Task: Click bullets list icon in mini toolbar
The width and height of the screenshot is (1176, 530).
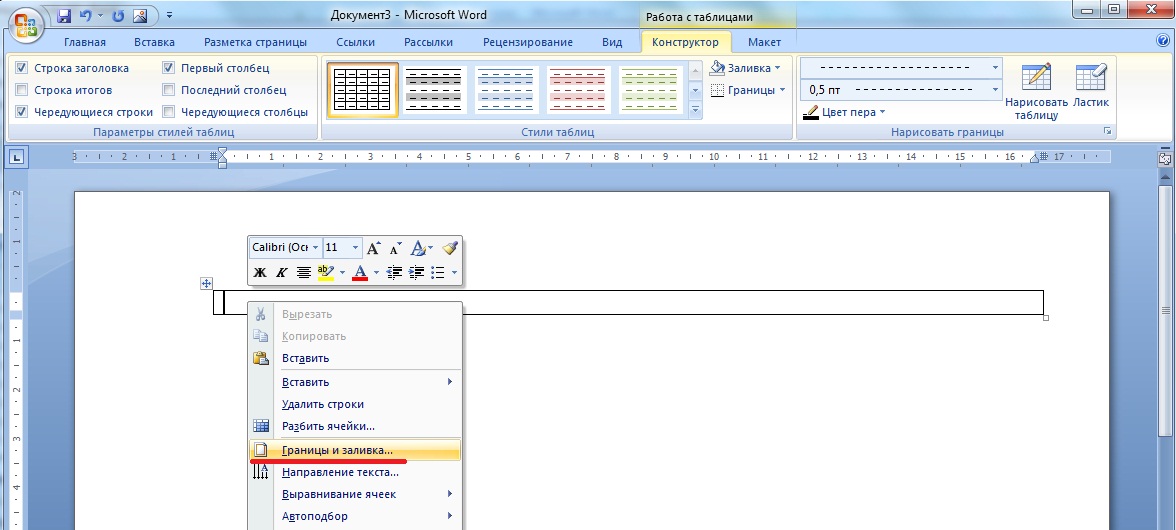Action: 439,272
